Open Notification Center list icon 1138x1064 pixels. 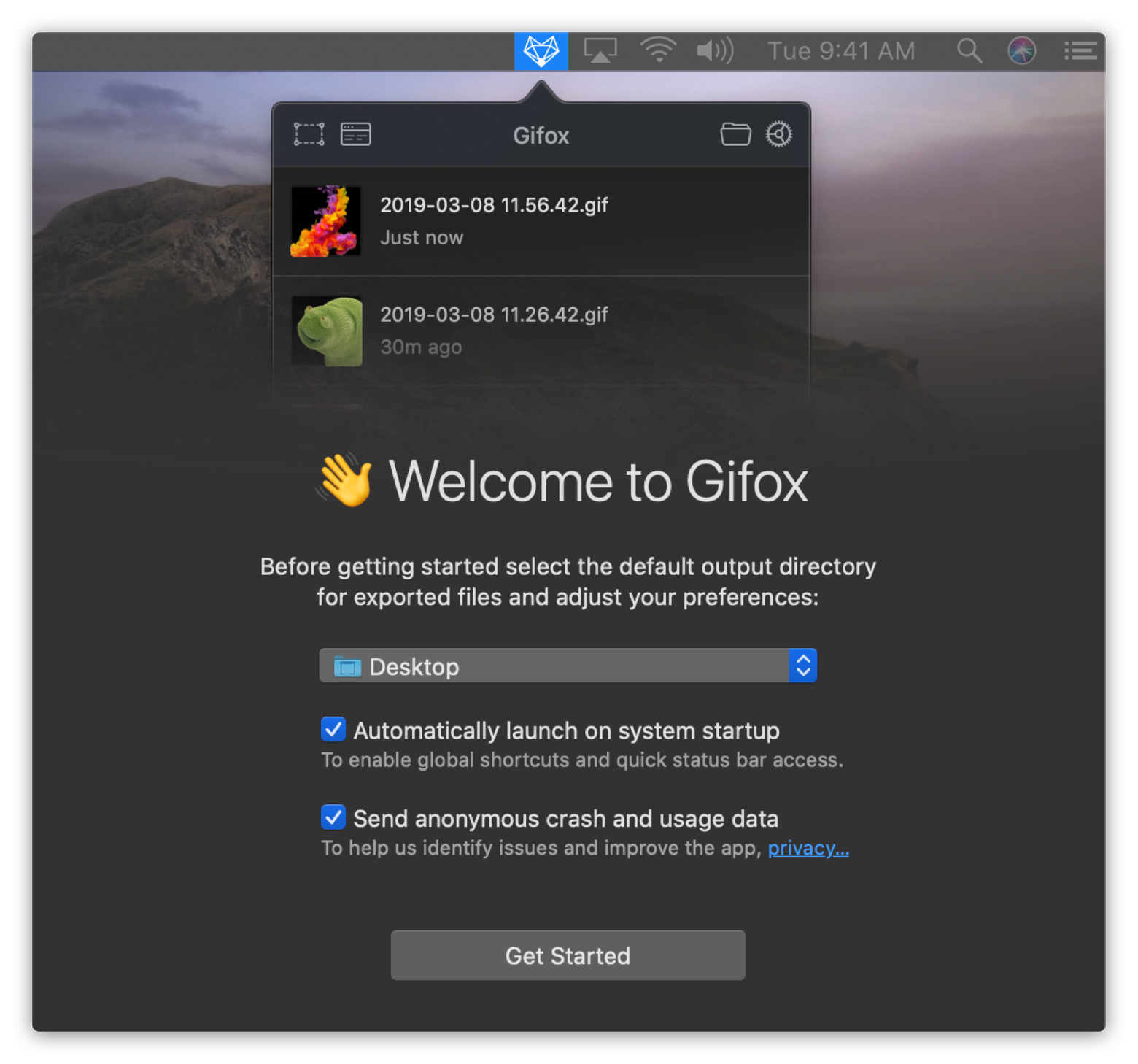(x=1080, y=50)
